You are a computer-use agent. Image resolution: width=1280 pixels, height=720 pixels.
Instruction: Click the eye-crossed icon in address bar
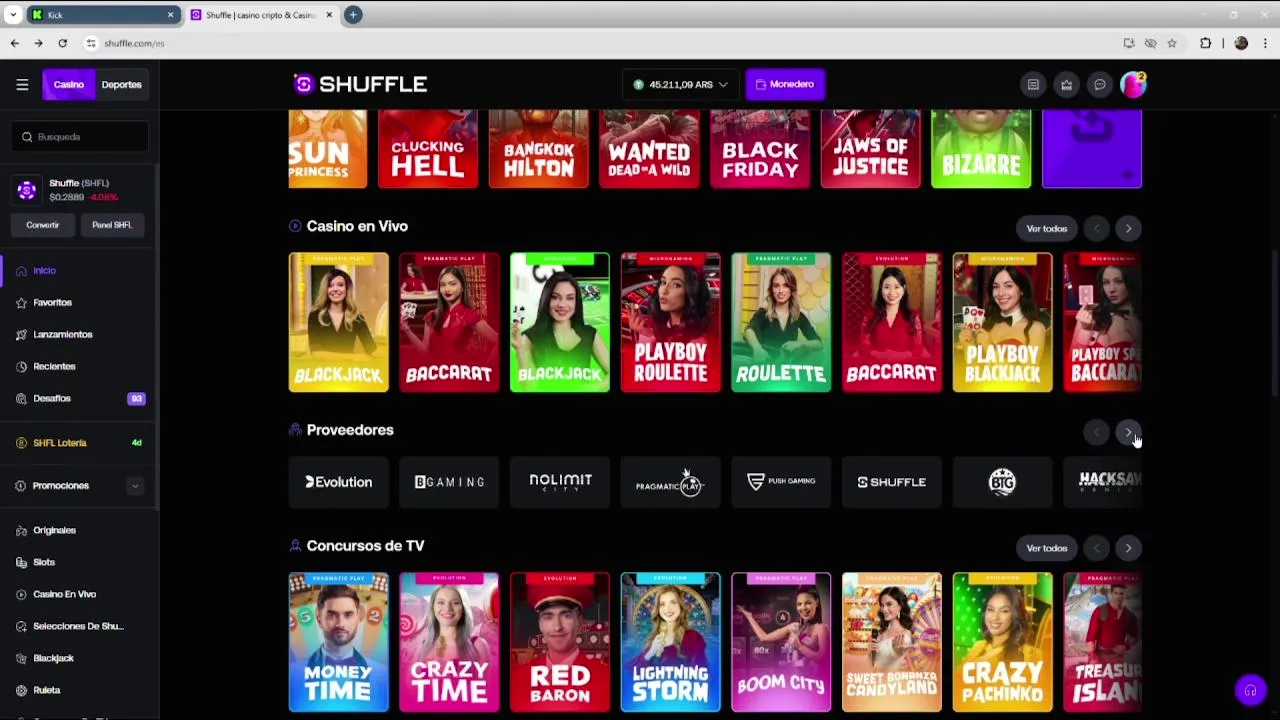tap(1150, 43)
